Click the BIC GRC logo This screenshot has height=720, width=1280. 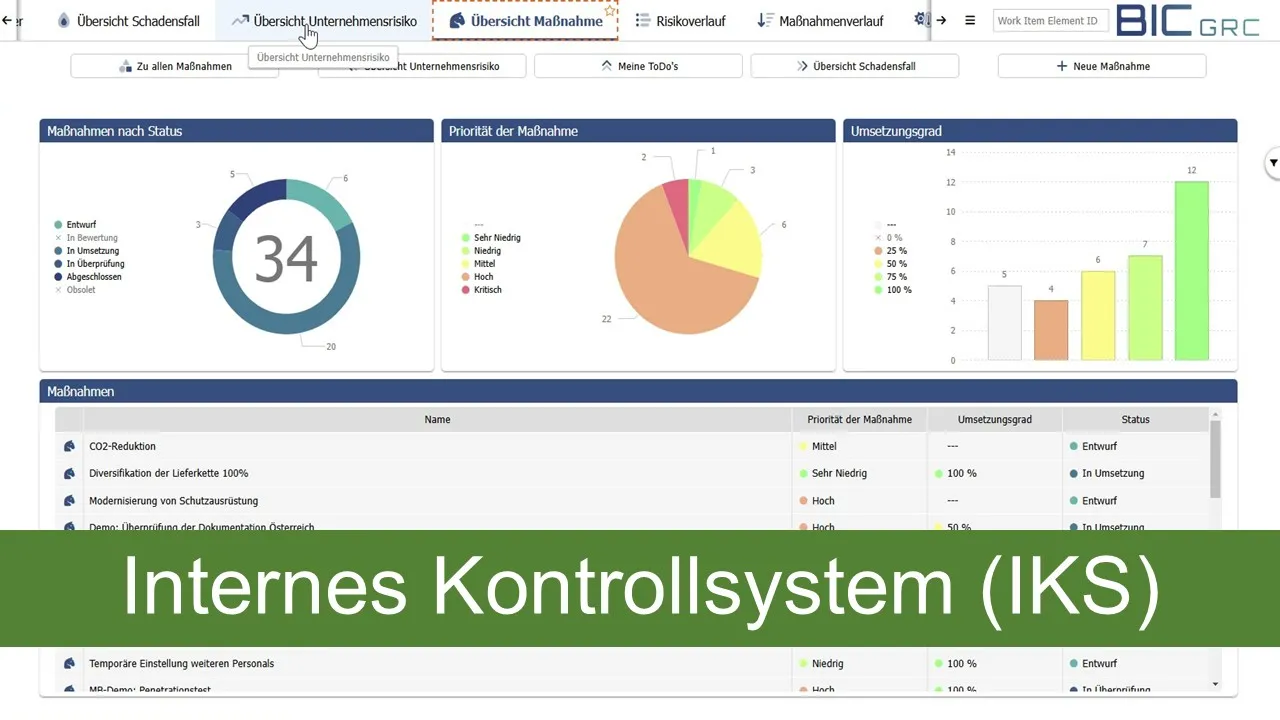1190,20
